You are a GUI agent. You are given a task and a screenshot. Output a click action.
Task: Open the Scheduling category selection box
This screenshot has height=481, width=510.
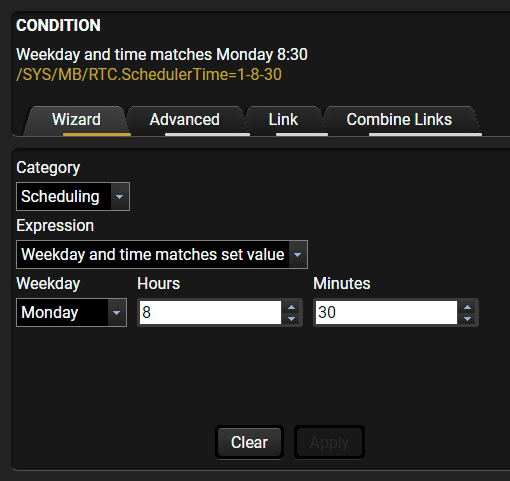(x=73, y=197)
